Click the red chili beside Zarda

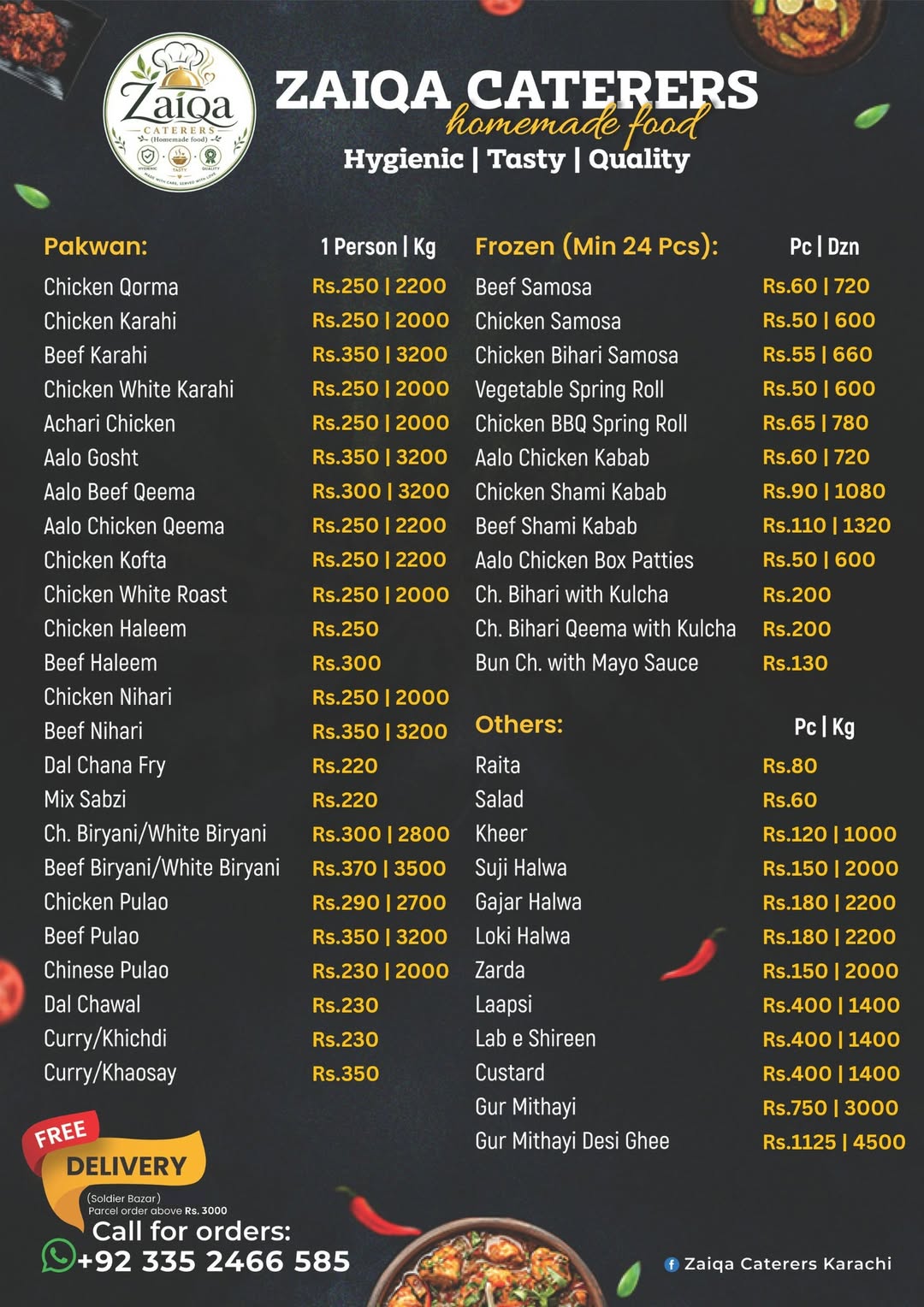click(x=693, y=955)
